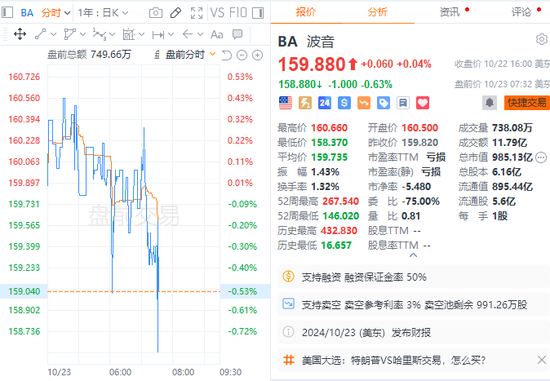Viewport: 550px width, 381px height.
Task: Switch to the 报价 tab
Action: (x=306, y=12)
